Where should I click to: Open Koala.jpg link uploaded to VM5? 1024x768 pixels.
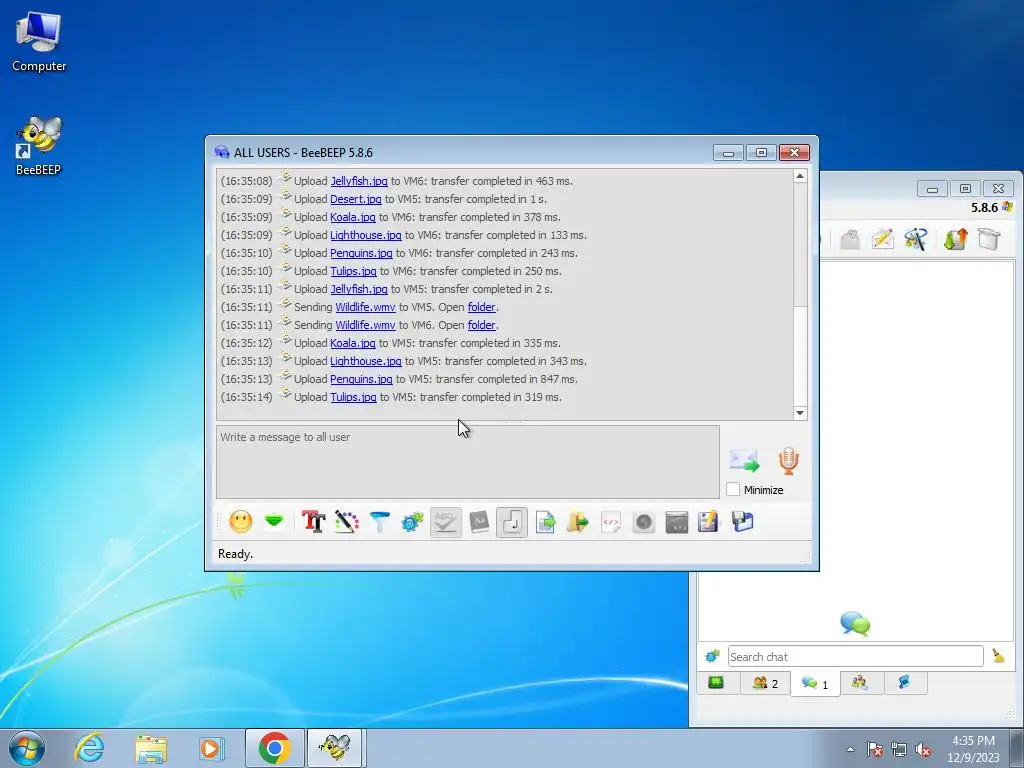(353, 343)
